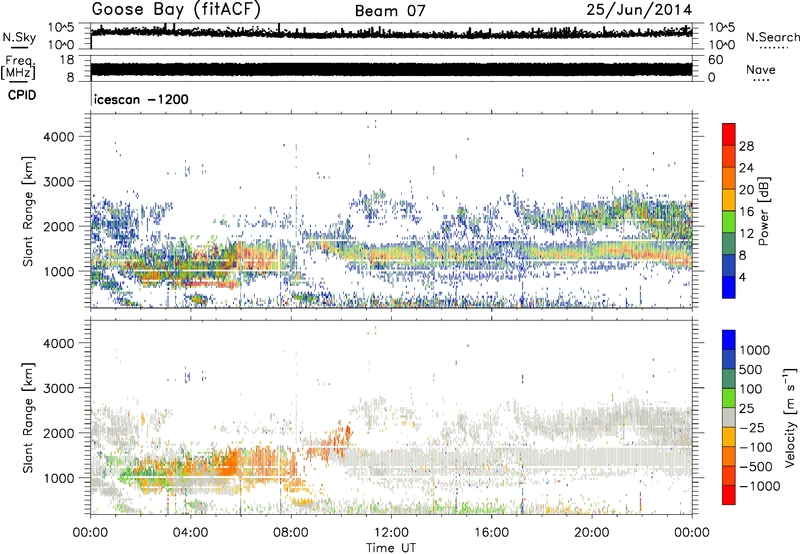Pick the red top segment of Power color bar
Image resolution: width=800 pixels, height=554 pixels.
[729, 135]
